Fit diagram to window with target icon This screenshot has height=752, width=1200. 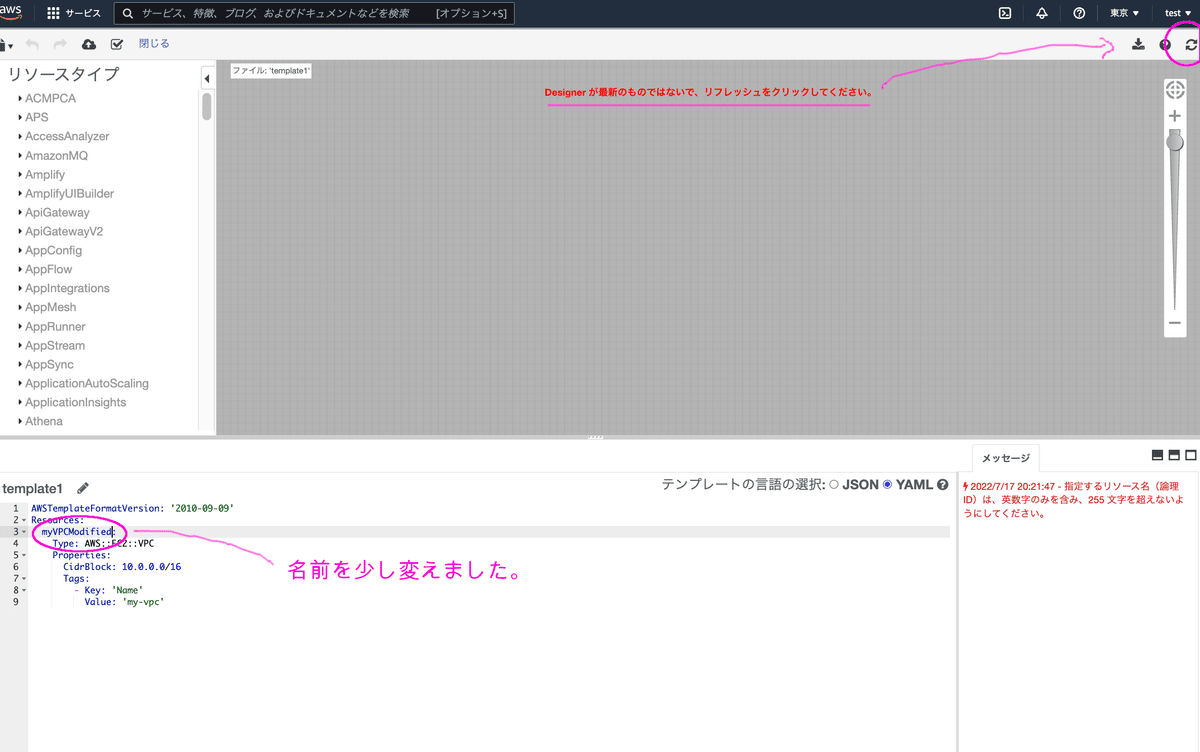coord(1175,90)
